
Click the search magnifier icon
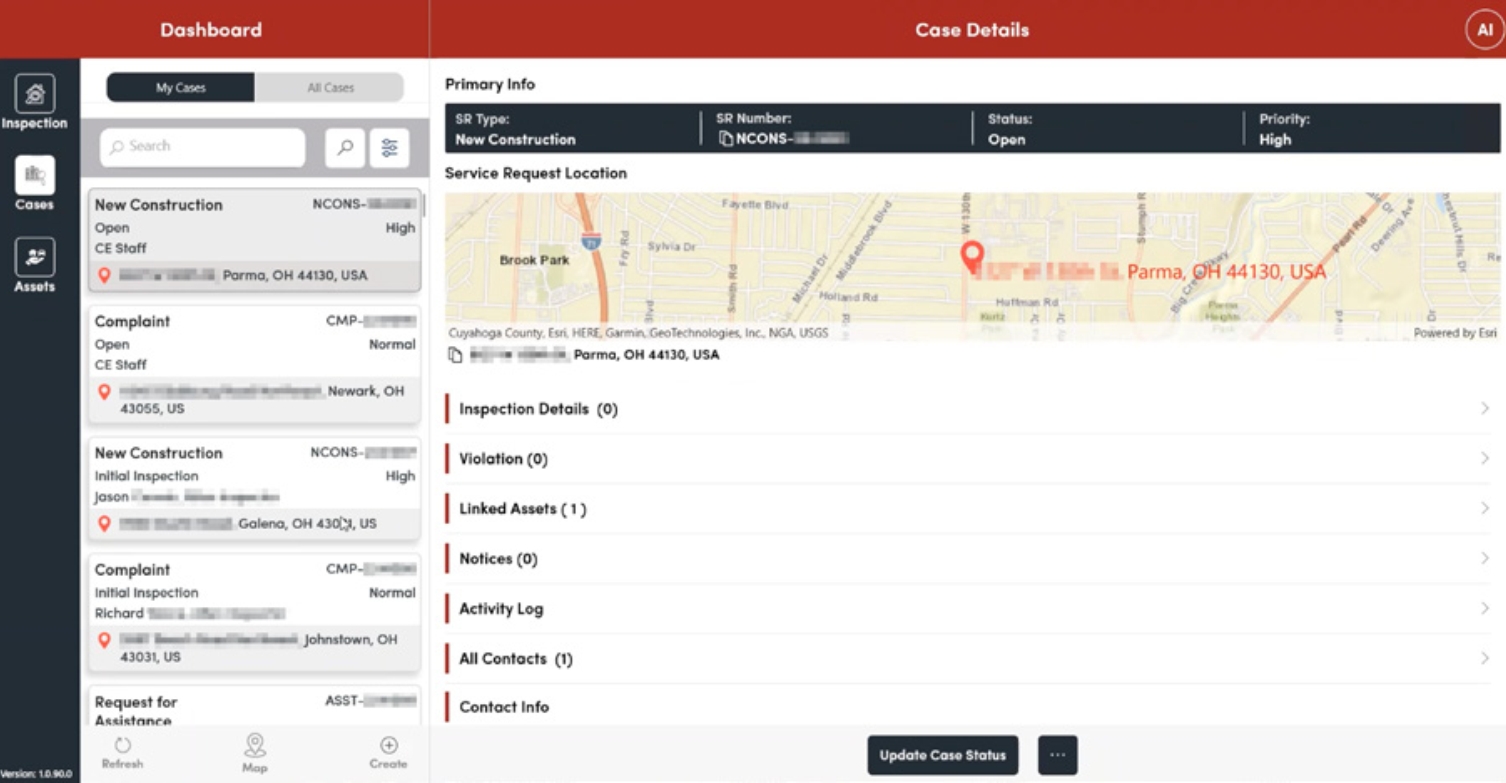[x=345, y=147]
